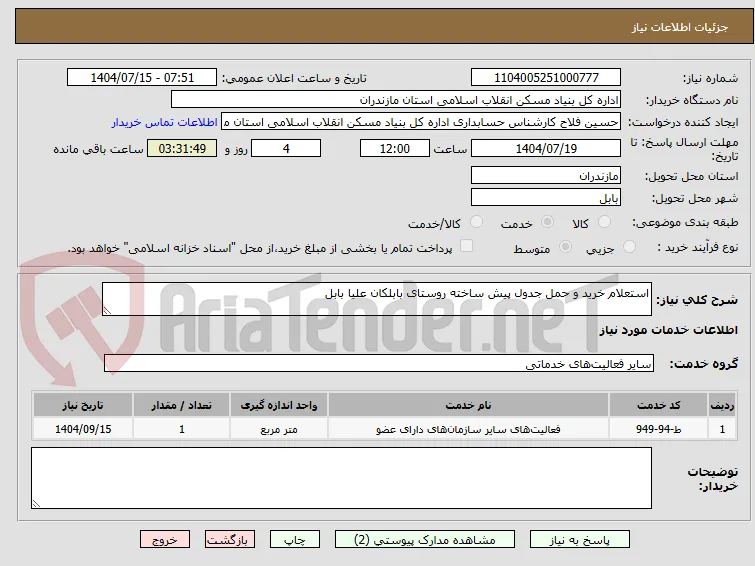Click the deadline date field 1404/07/19
The height and width of the screenshot is (566, 755).
click(546, 148)
